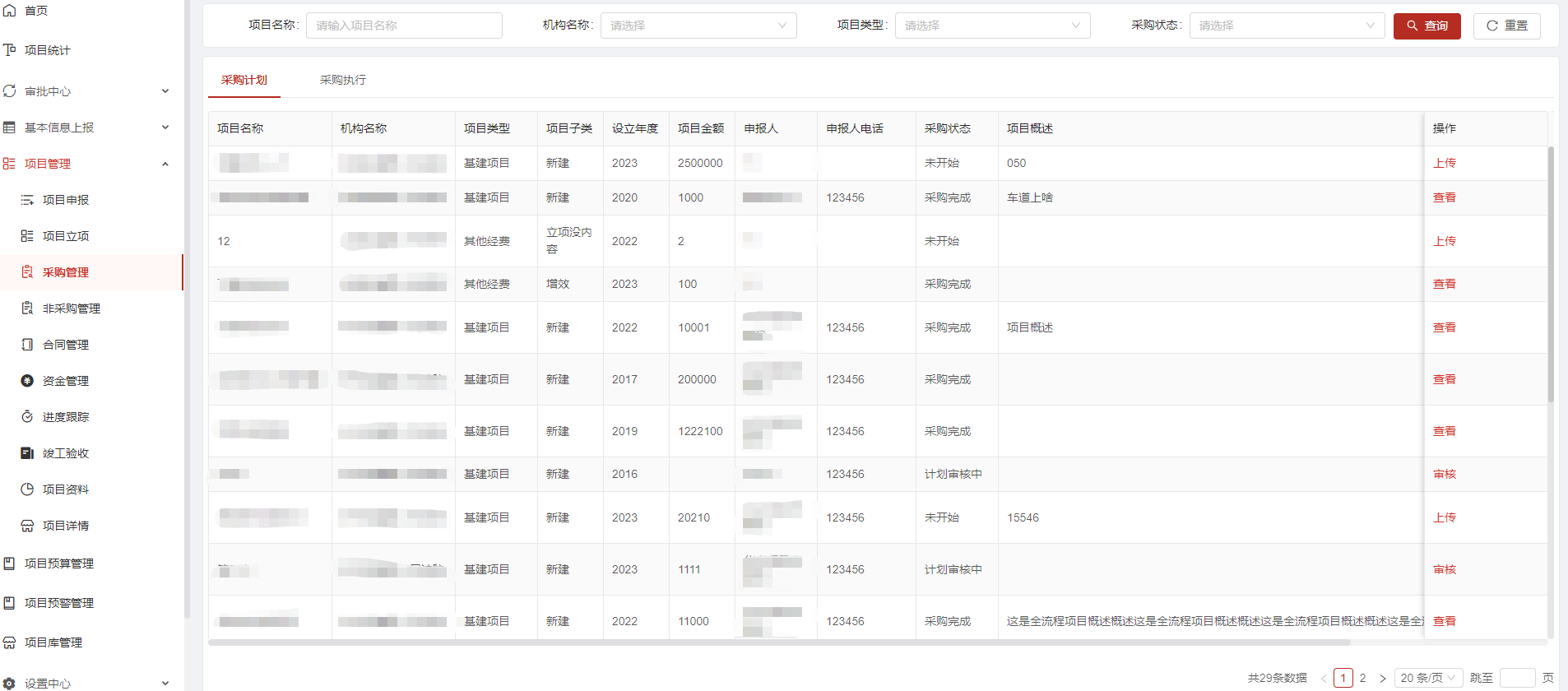Click 审核 in the 1111 amount row
Viewport: 1568px width, 691px height.
click(x=1445, y=569)
